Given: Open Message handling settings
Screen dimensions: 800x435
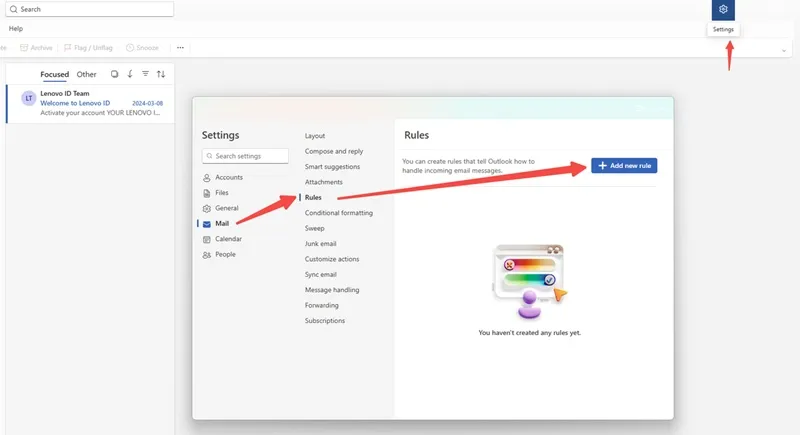Looking at the screenshot, I should pos(332,290).
